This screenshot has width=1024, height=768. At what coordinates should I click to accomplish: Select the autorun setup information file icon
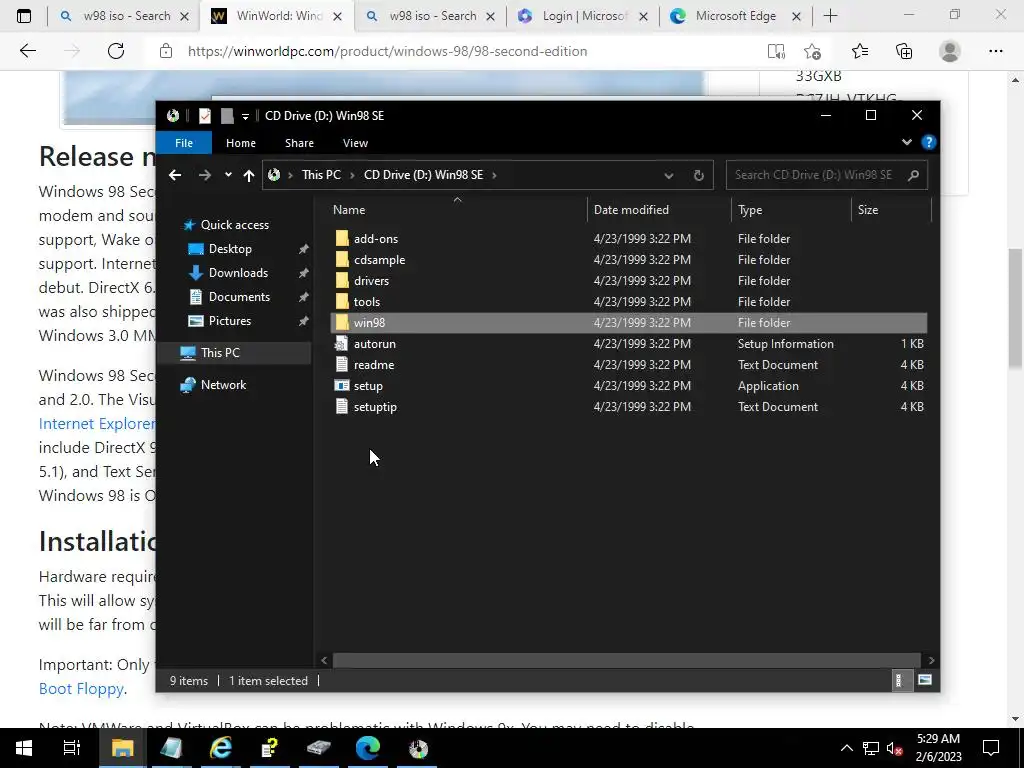pos(342,344)
